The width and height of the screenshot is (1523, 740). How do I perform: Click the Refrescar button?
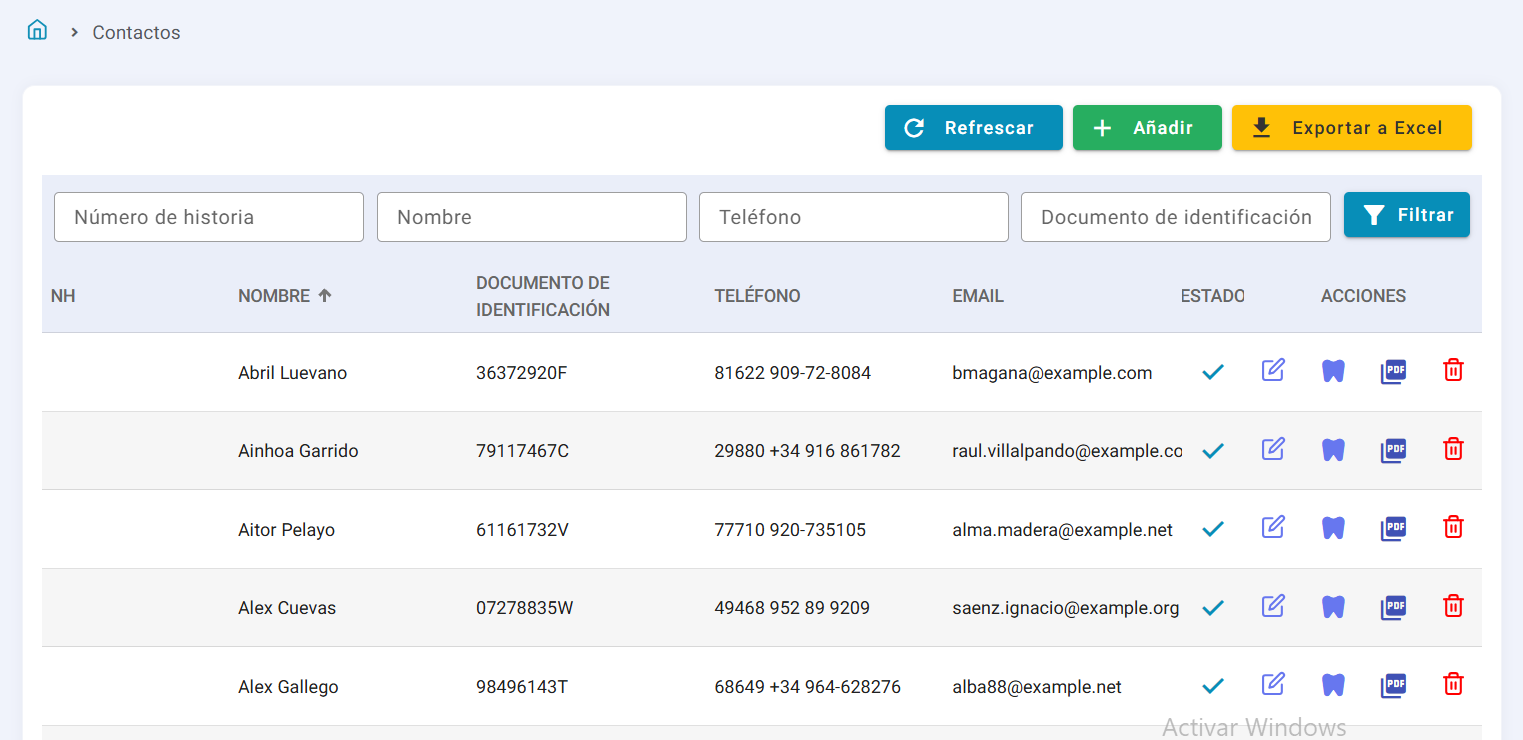click(x=973, y=128)
